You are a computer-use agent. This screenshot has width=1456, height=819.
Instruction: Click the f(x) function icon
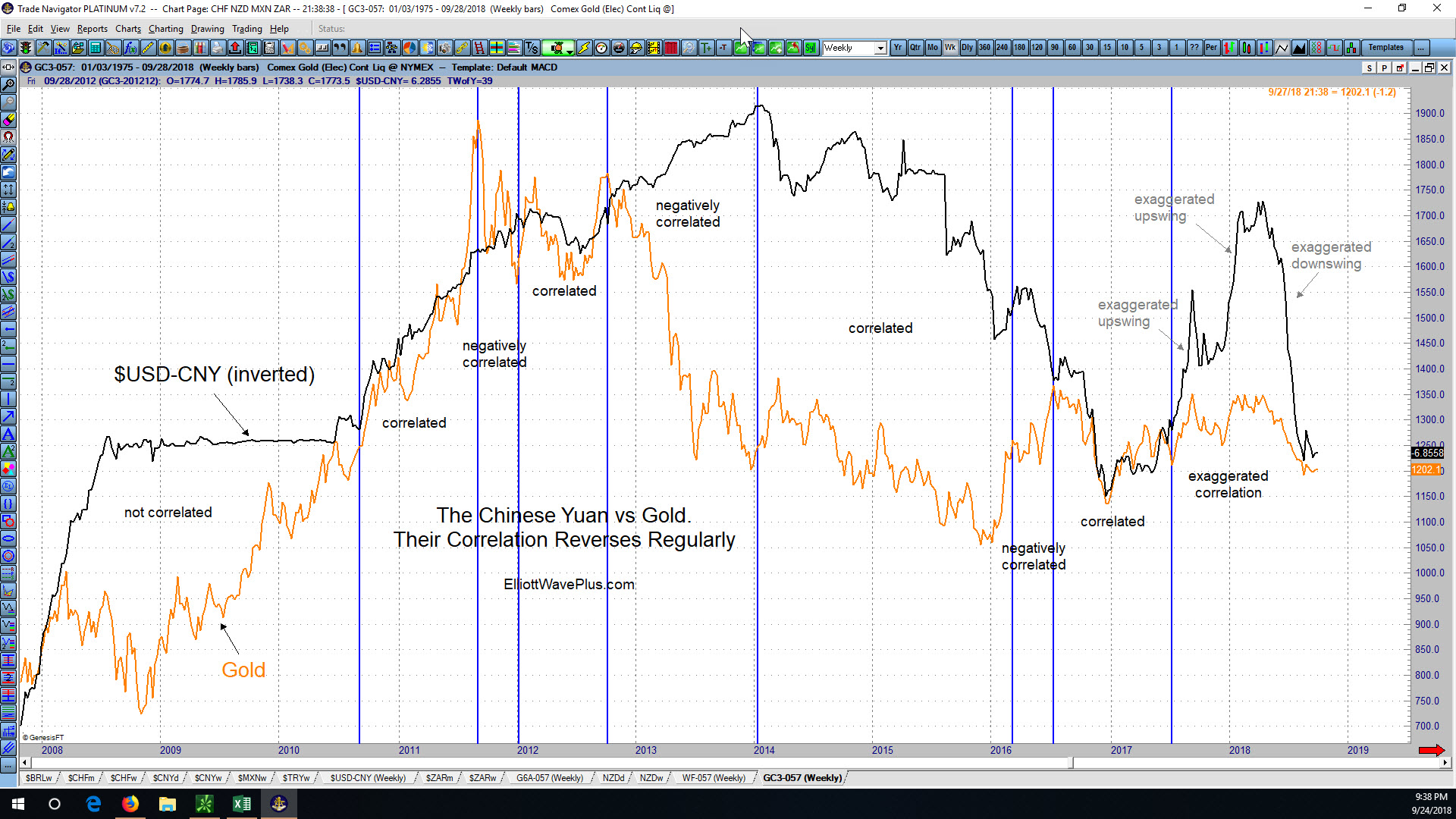(130, 48)
